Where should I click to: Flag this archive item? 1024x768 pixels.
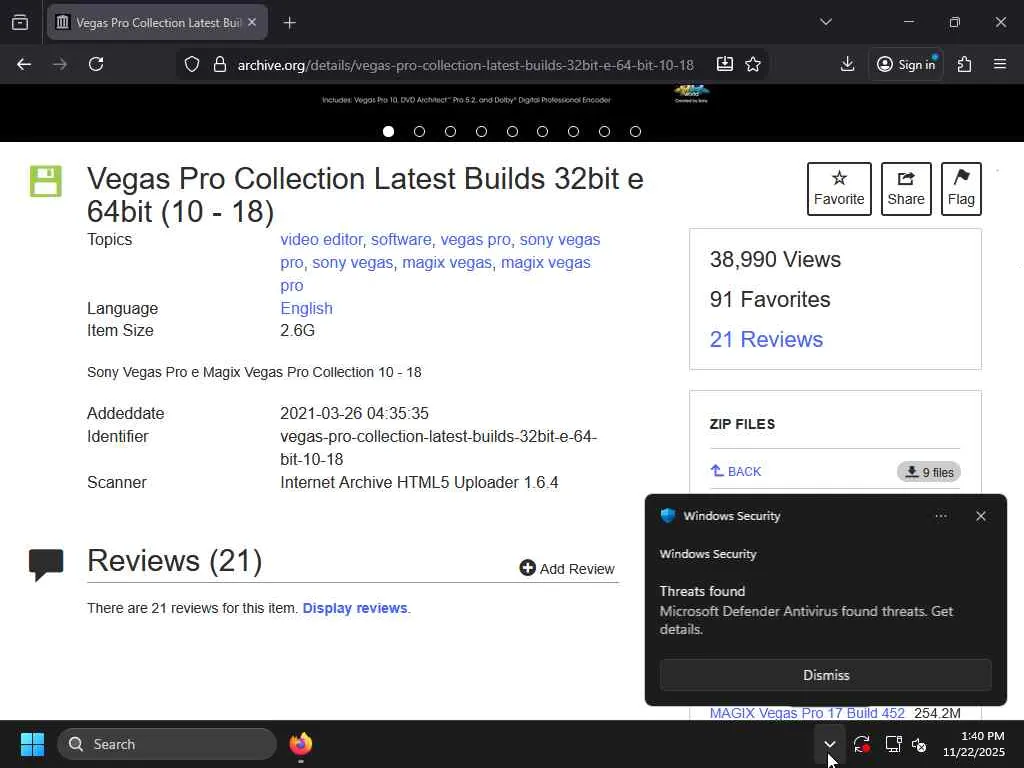click(x=961, y=189)
